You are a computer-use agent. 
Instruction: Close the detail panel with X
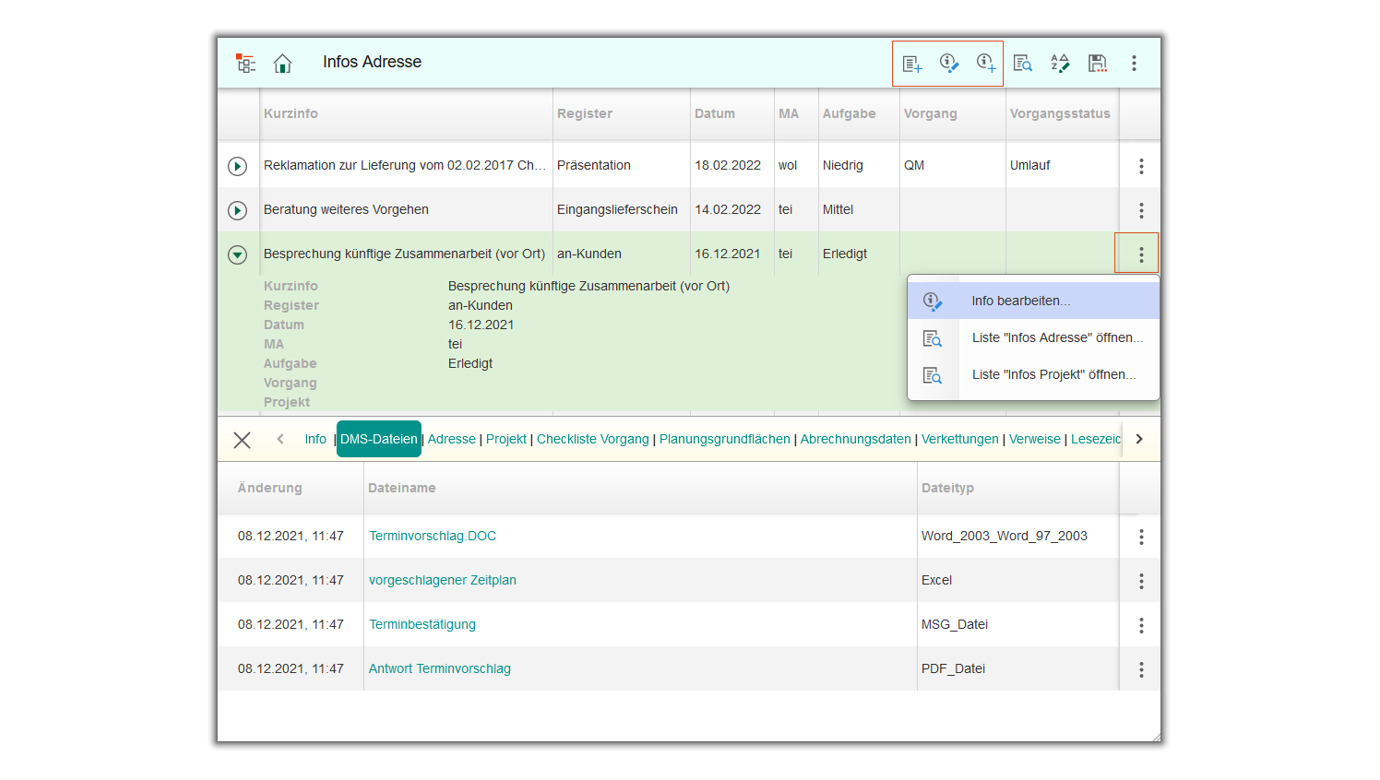click(x=242, y=440)
